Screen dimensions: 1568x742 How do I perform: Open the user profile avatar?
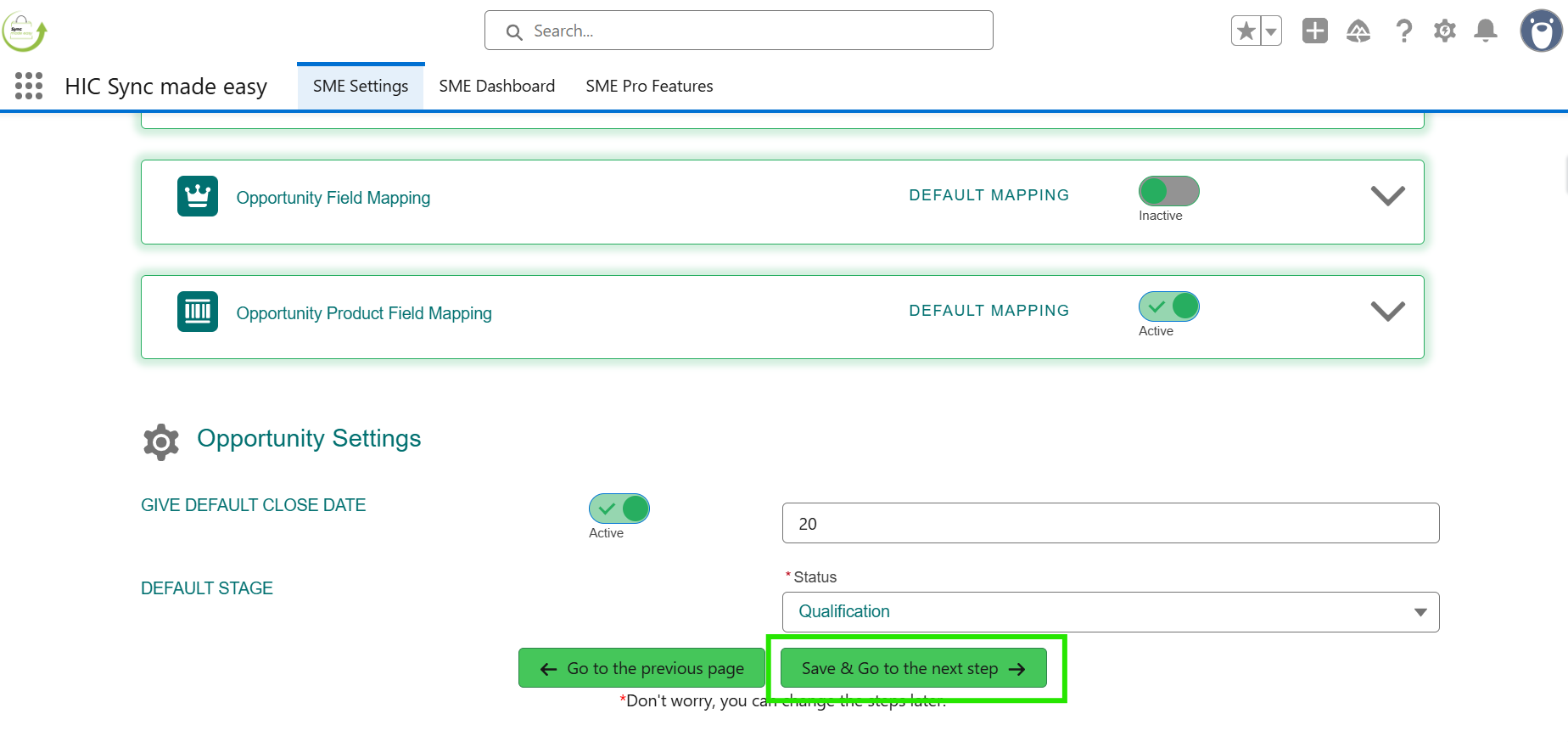tap(1540, 31)
